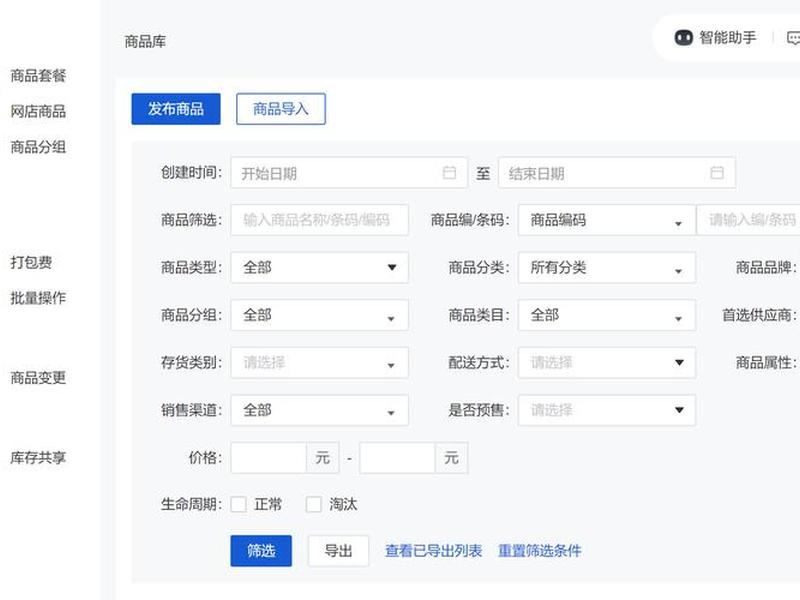Click the blue 筛选 button

[x=261, y=551]
